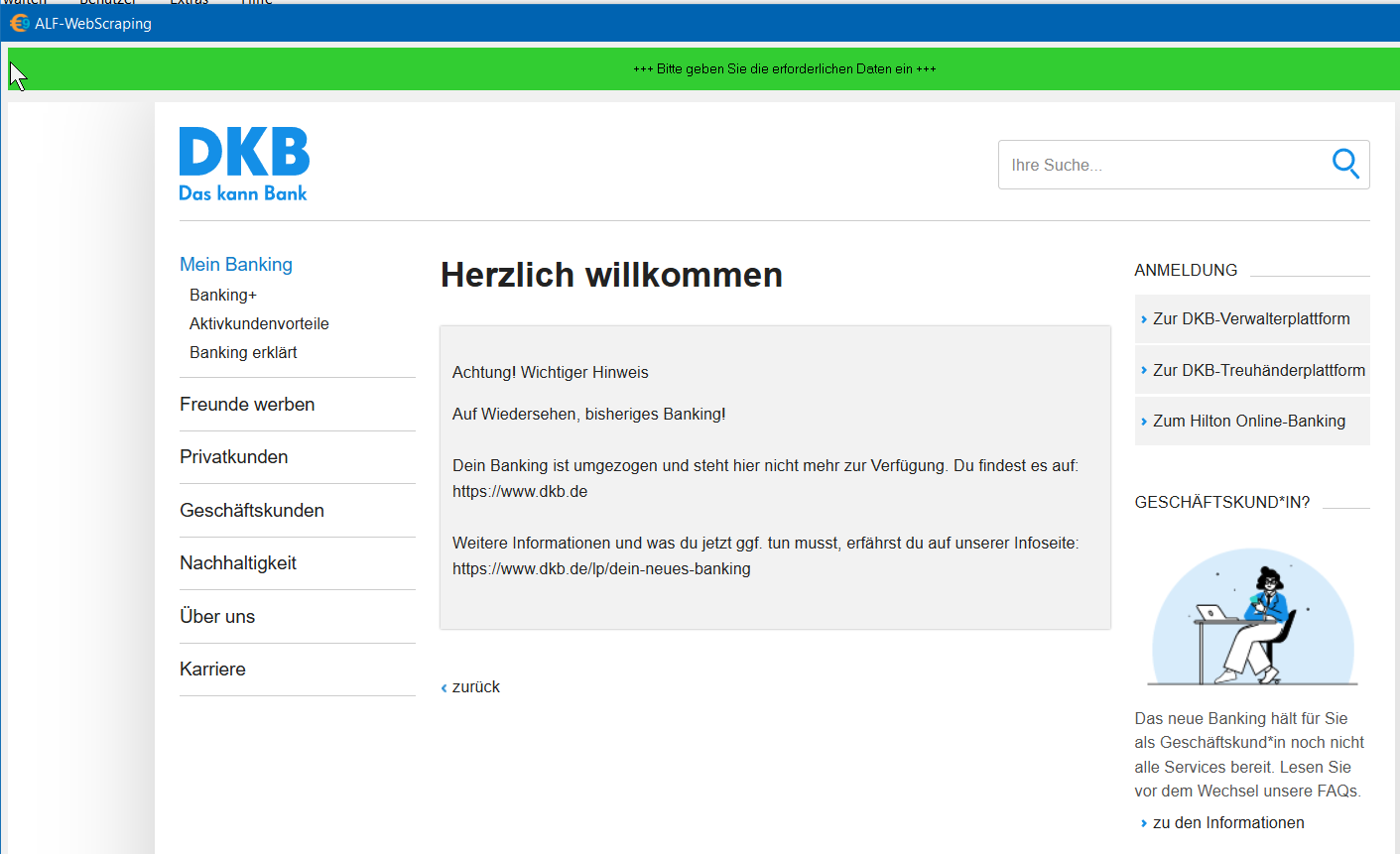This screenshot has height=854, width=1400.
Task: Click Auf Wiedersehen, bisheriges Banking! text
Action: [589, 414]
